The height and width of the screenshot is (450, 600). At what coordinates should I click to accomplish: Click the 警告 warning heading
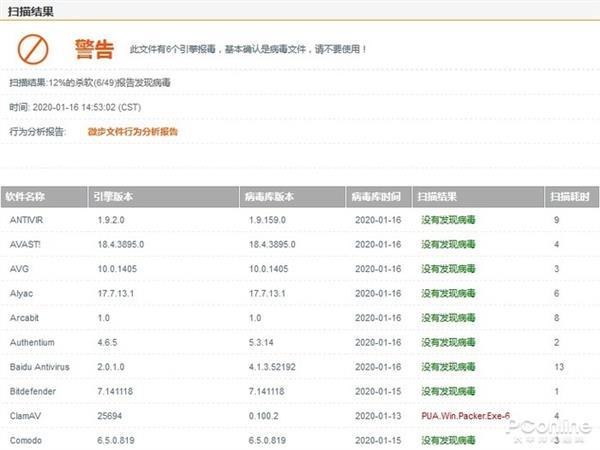tap(94, 49)
